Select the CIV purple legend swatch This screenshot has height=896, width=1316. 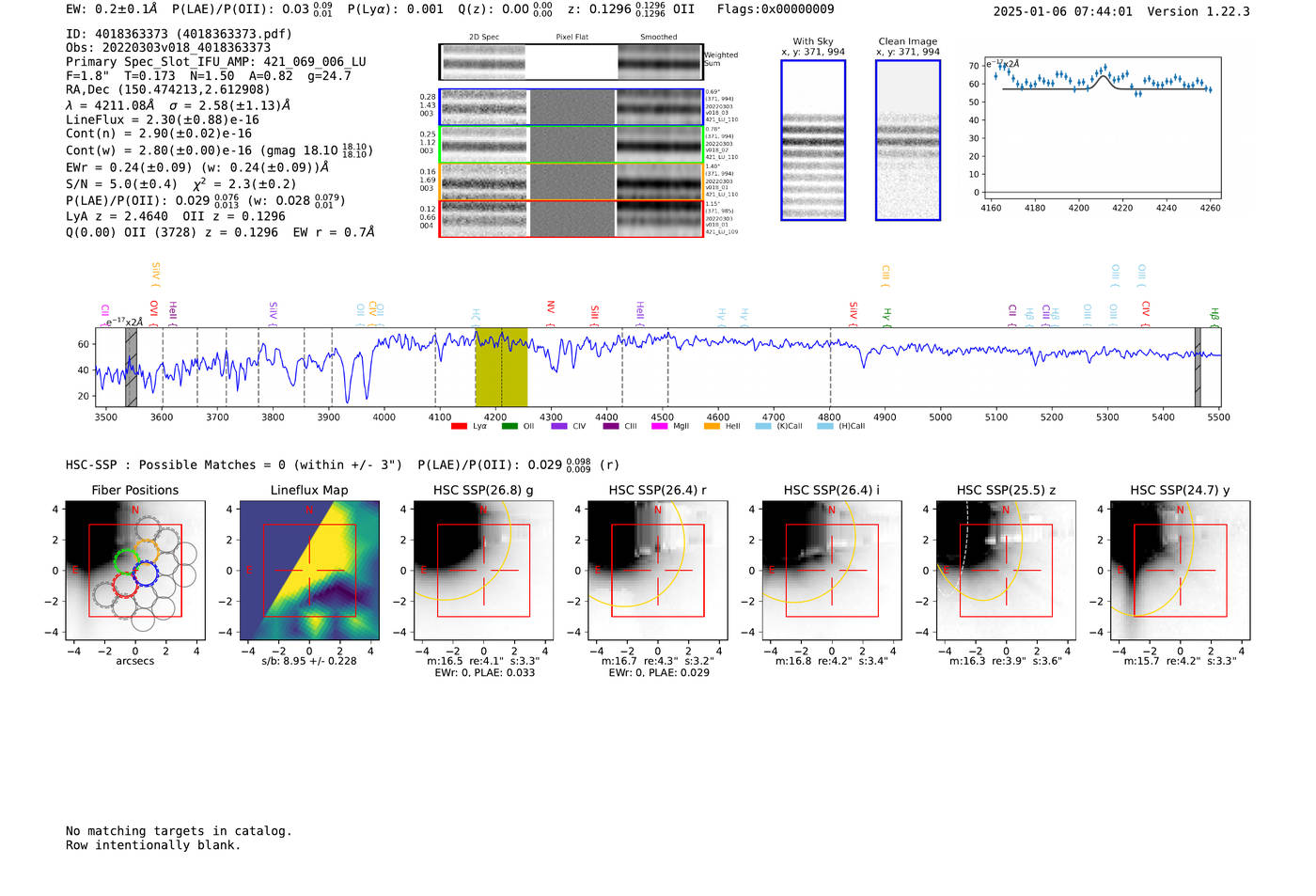click(x=559, y=426)
